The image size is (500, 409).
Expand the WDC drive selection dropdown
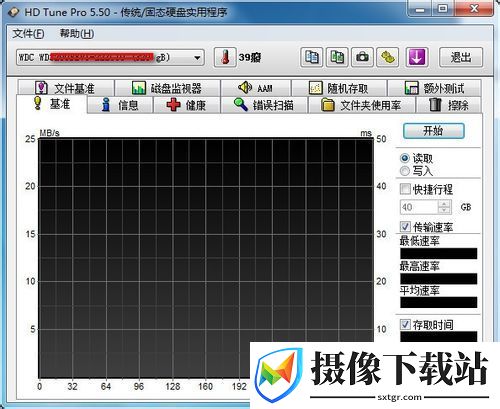(x=197, y=58)
